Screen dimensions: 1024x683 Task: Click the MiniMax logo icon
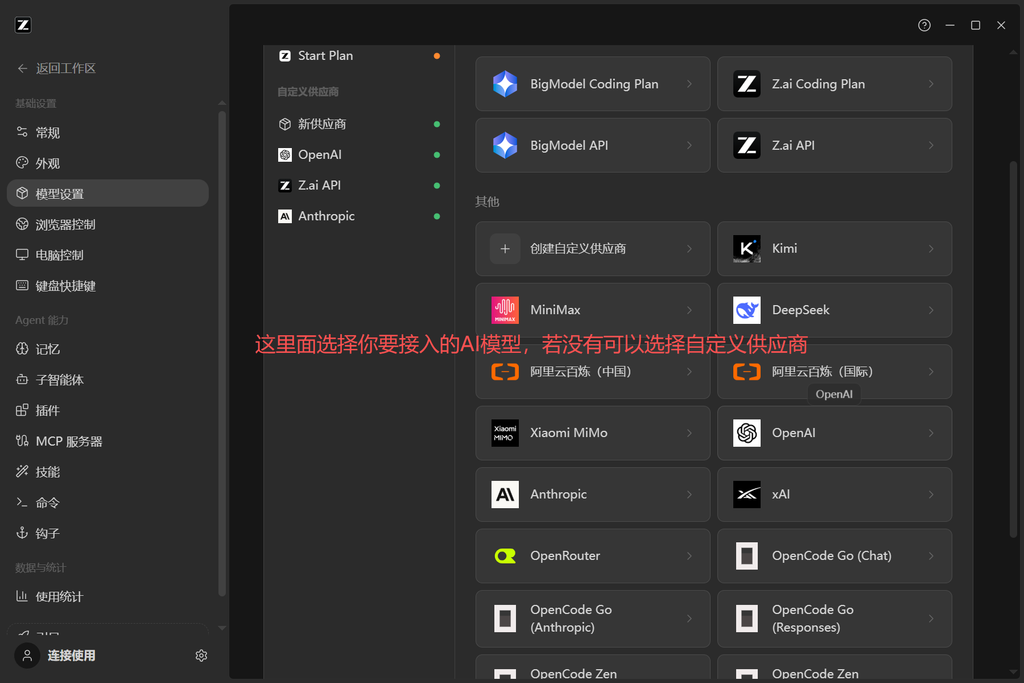pyautogui.click(x=505, y=310)
